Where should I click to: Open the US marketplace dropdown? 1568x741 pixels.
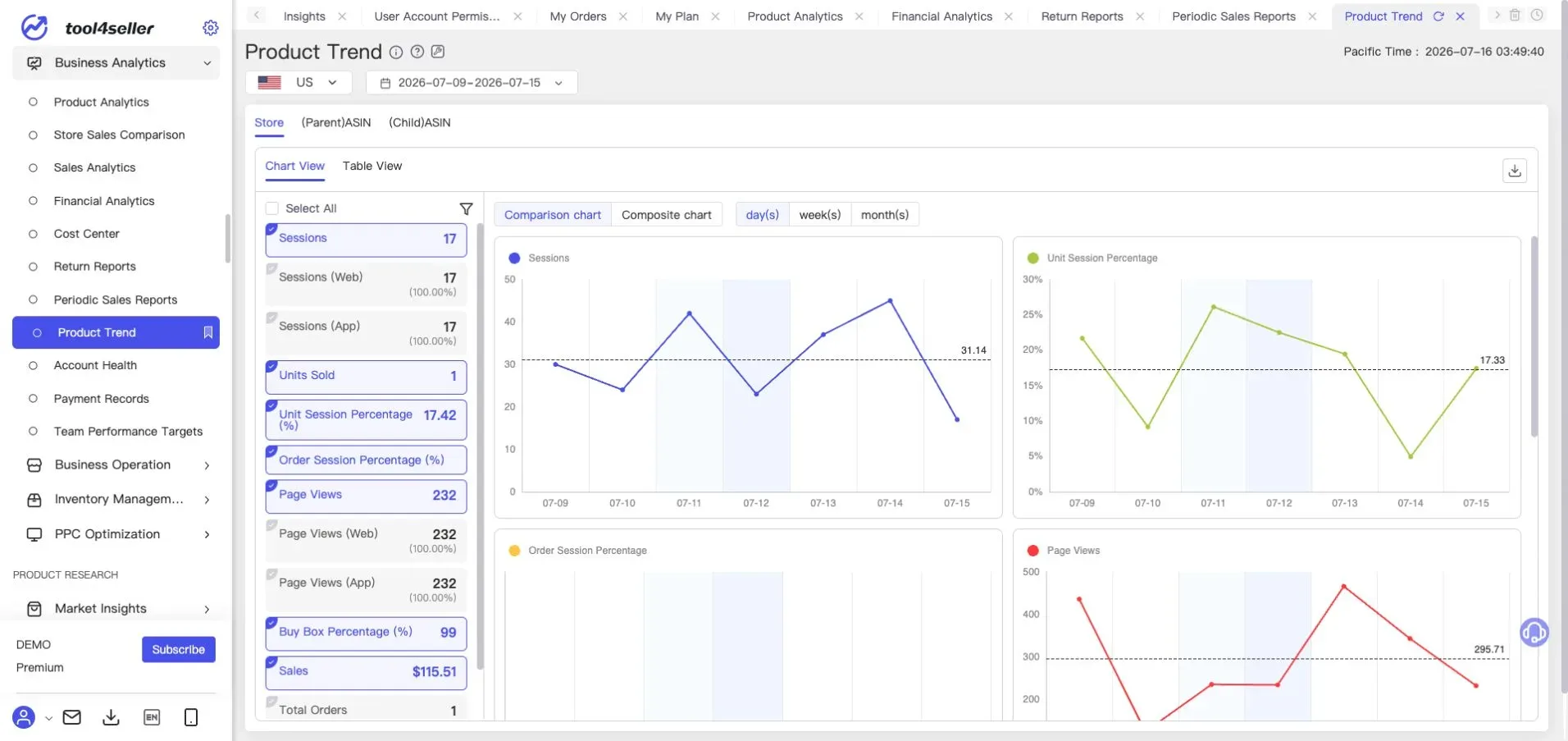coord(299,83)
